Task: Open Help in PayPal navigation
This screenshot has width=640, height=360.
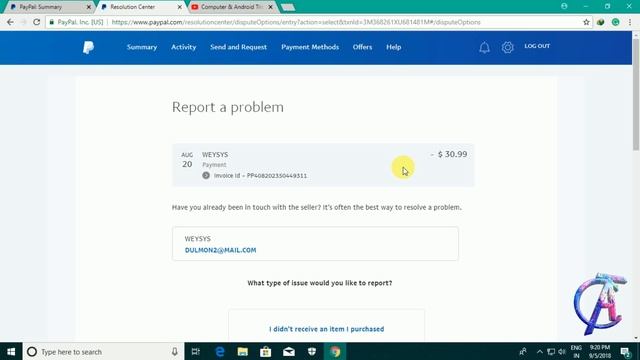Action: pos(393,47)
